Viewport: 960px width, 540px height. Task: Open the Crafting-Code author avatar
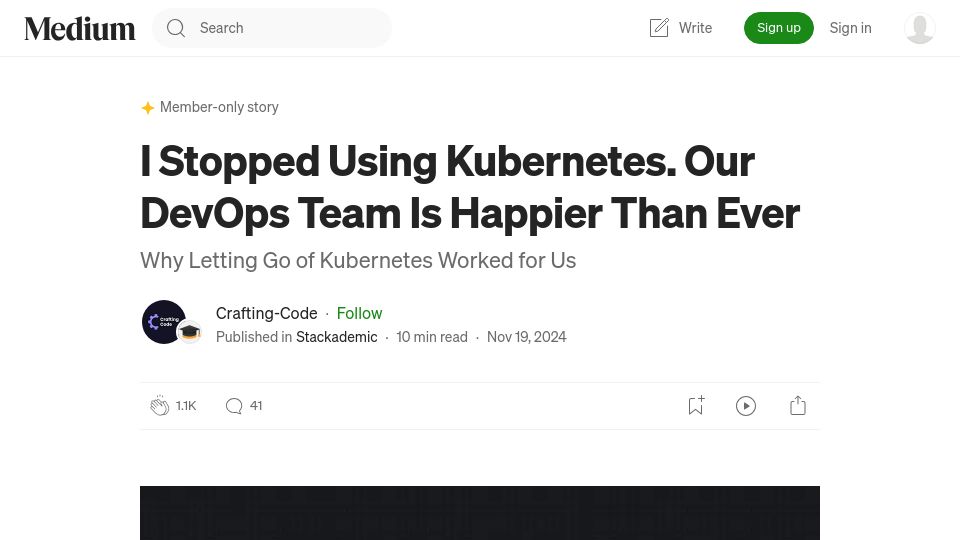coord(163,322)
